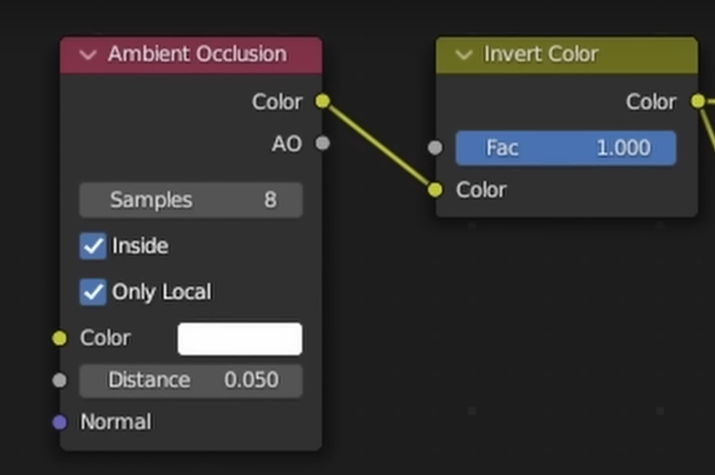The height and width of the screenshot is (475, 715).
Task: Click Ambient Occlusion Color output socket
Action: 322,101
